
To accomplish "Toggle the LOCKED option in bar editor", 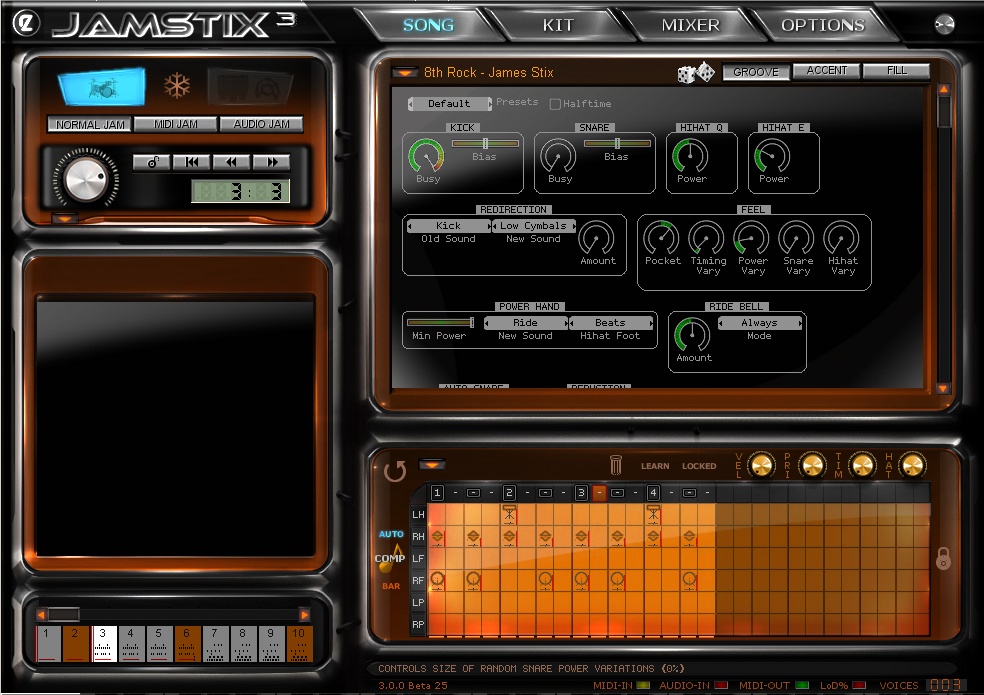I will point(699,466).
